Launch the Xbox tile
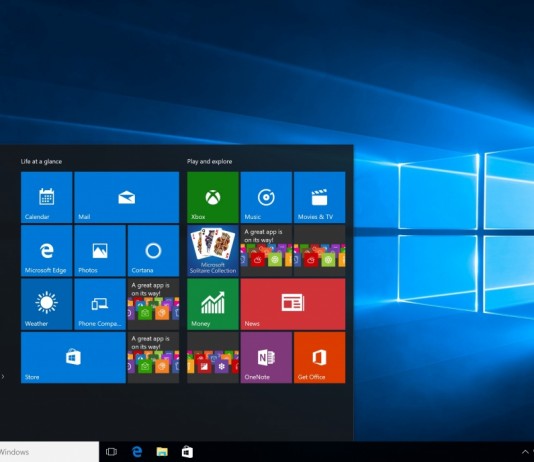This screenshot has height=462, width=534. point(213,197)
